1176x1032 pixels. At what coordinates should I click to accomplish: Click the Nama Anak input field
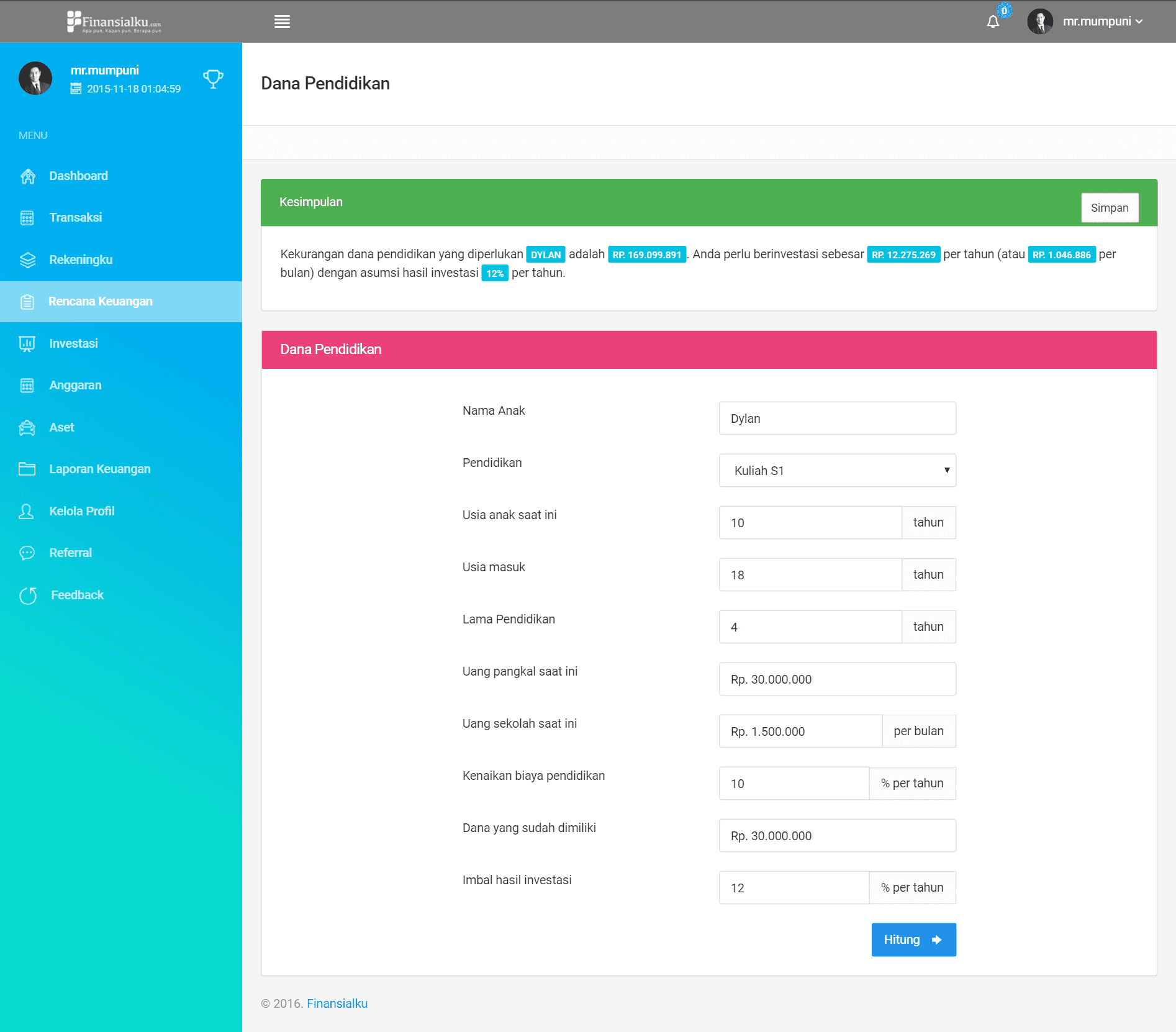pyautogui.click(x=837, y=419)
